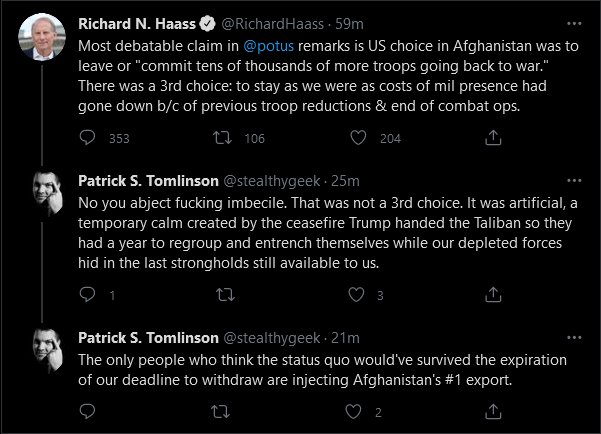The image size is (601, 434).
Task: Share Tomlinson's 21m tweet
Action: [x=493, y=411]
